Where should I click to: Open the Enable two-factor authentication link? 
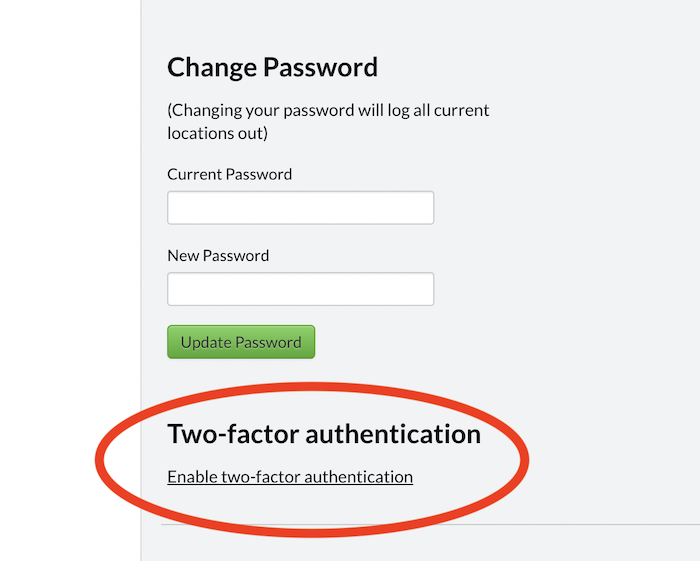coord(290,477)
